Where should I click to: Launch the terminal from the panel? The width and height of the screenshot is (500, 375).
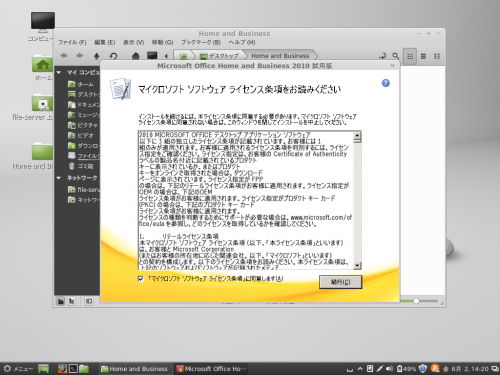(73, 368)
